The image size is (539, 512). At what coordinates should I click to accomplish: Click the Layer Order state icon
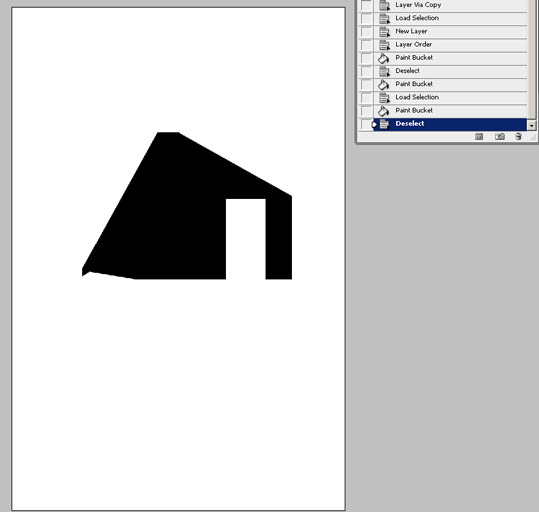click(384, 45)
